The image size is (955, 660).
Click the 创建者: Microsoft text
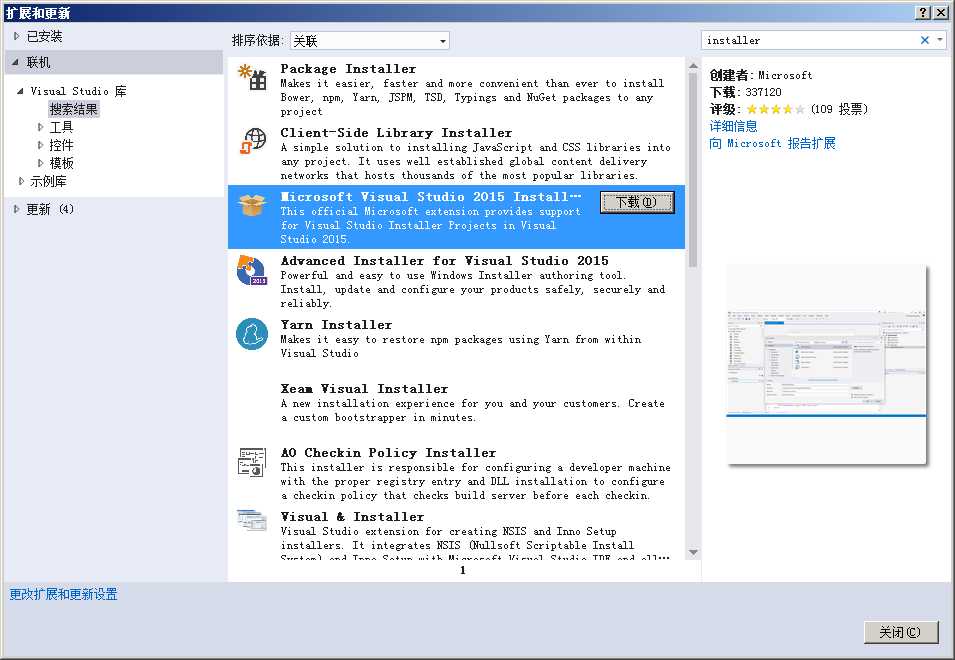pos(761,75)
